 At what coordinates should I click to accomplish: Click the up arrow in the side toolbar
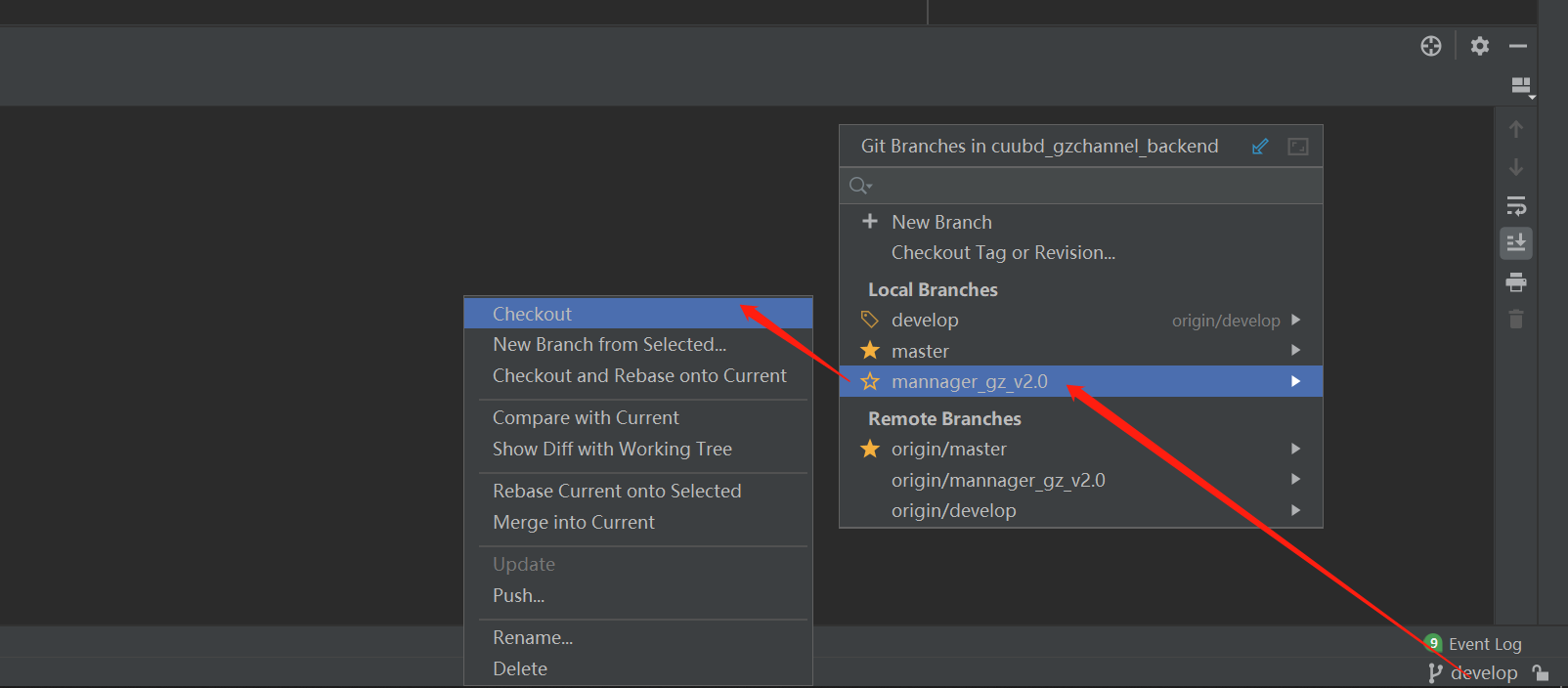[1516, 129]
